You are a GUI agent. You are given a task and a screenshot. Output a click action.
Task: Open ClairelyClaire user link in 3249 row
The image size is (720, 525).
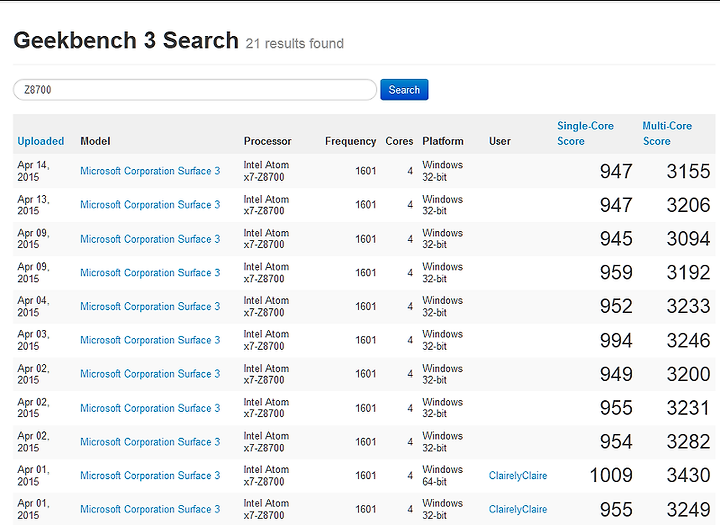coord(518,509)
